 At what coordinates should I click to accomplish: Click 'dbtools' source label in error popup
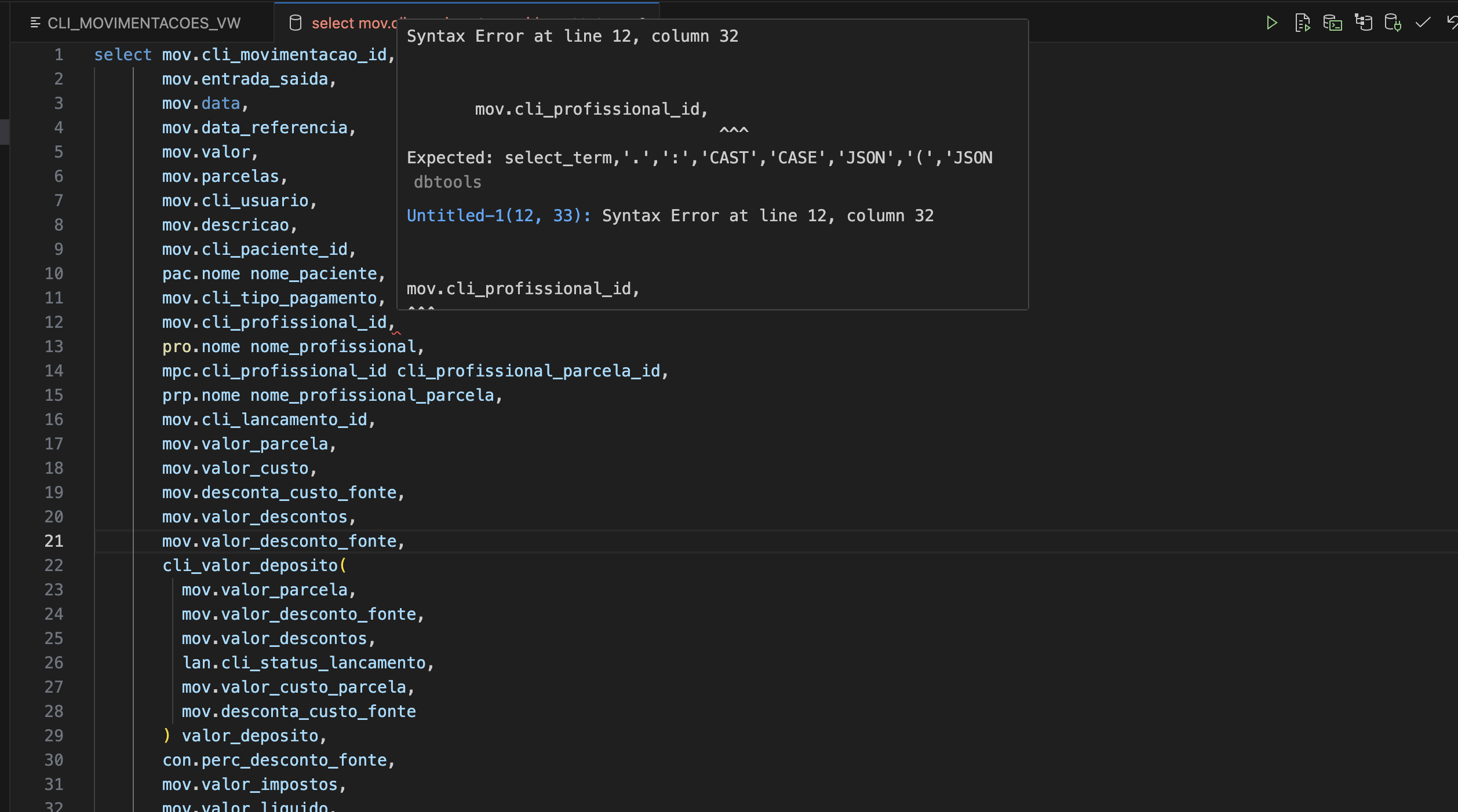(x=447, y=182)
